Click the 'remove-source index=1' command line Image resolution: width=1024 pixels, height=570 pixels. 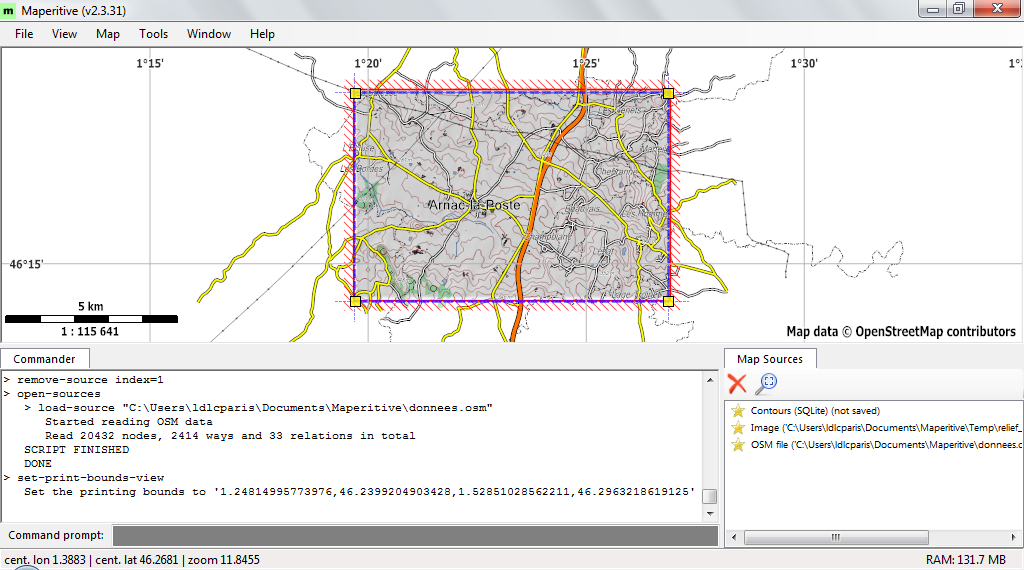pos(90,380)
